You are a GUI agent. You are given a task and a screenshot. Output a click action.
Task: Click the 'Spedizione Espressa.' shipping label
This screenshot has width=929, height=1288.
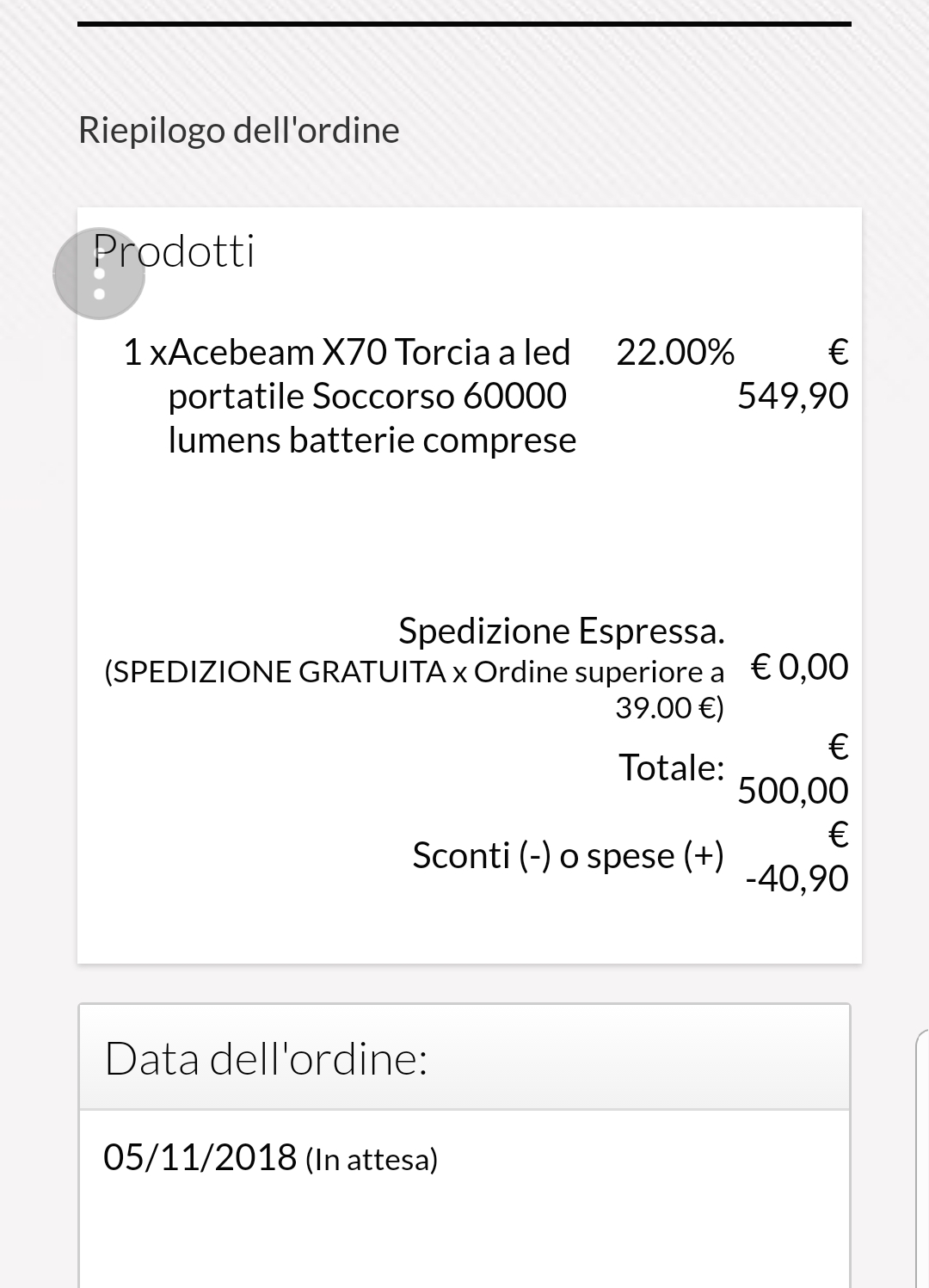[x=561, y=631]
